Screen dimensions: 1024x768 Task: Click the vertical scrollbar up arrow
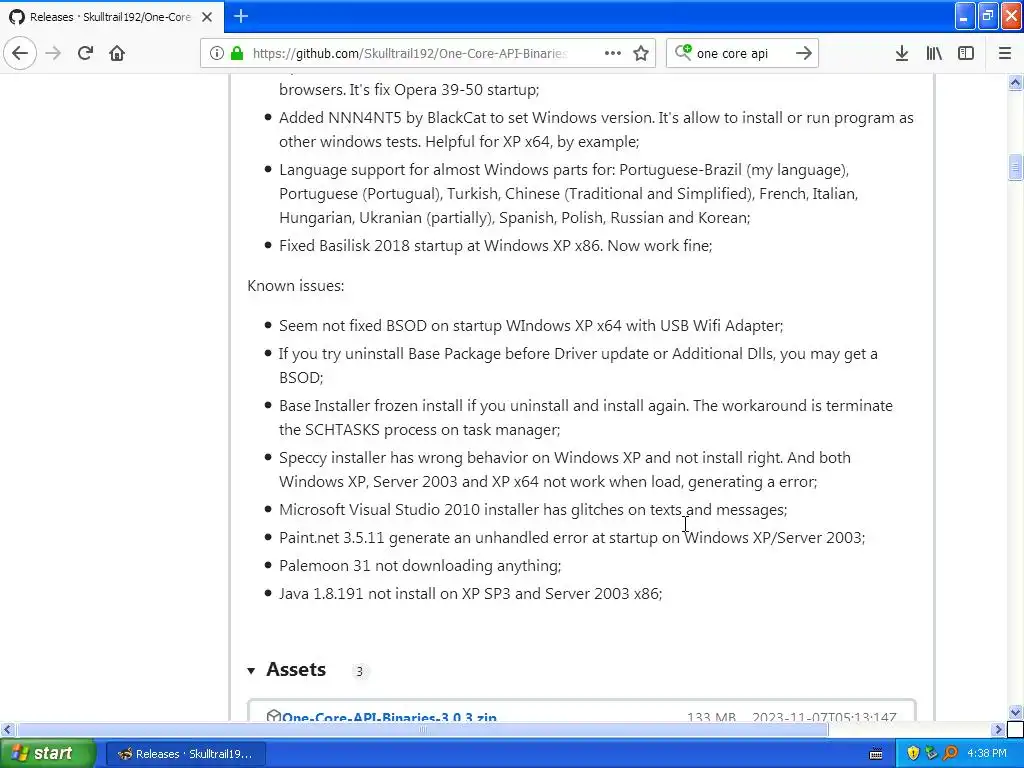pos(1015,82)
